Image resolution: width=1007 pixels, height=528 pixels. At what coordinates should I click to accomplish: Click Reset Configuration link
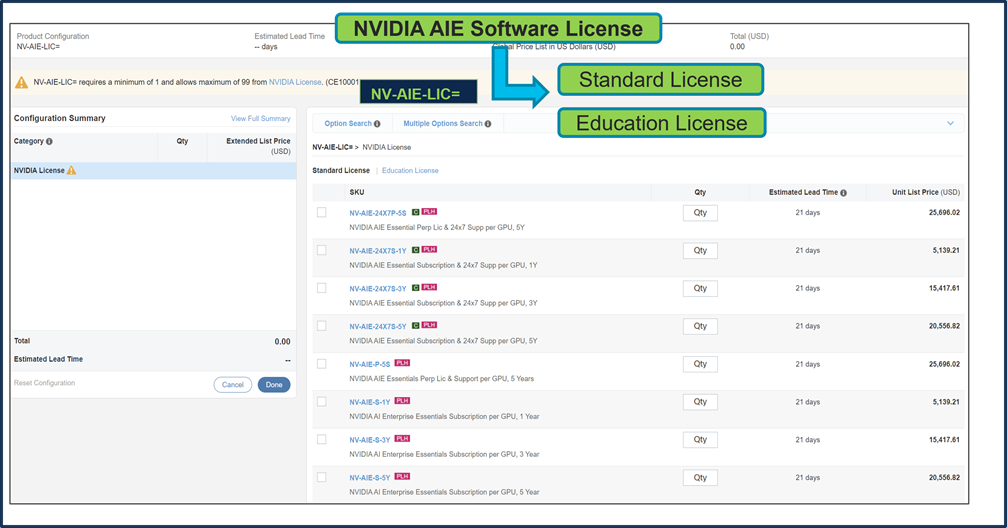(x=44, y=383)
